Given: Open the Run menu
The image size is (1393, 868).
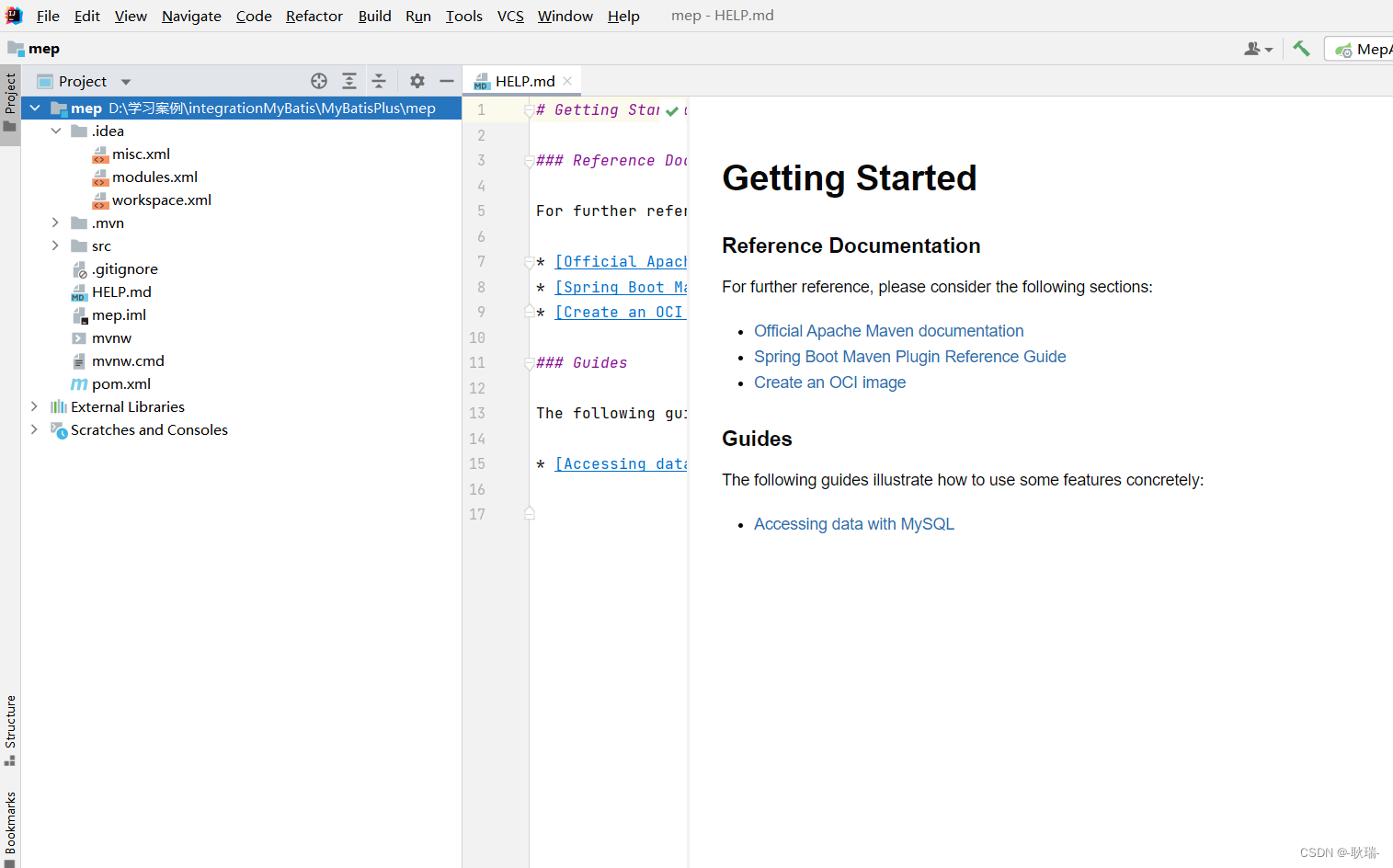Looking at the screenshot, I should (x=418, y=16).
